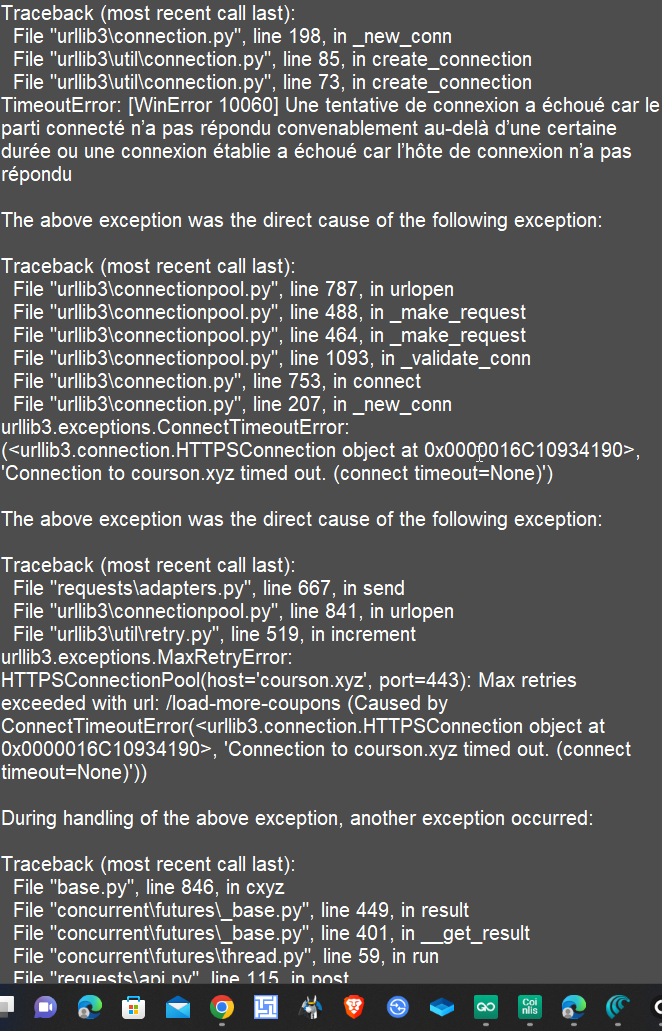Click 'During handling of the above exception' line

[297, 818]
